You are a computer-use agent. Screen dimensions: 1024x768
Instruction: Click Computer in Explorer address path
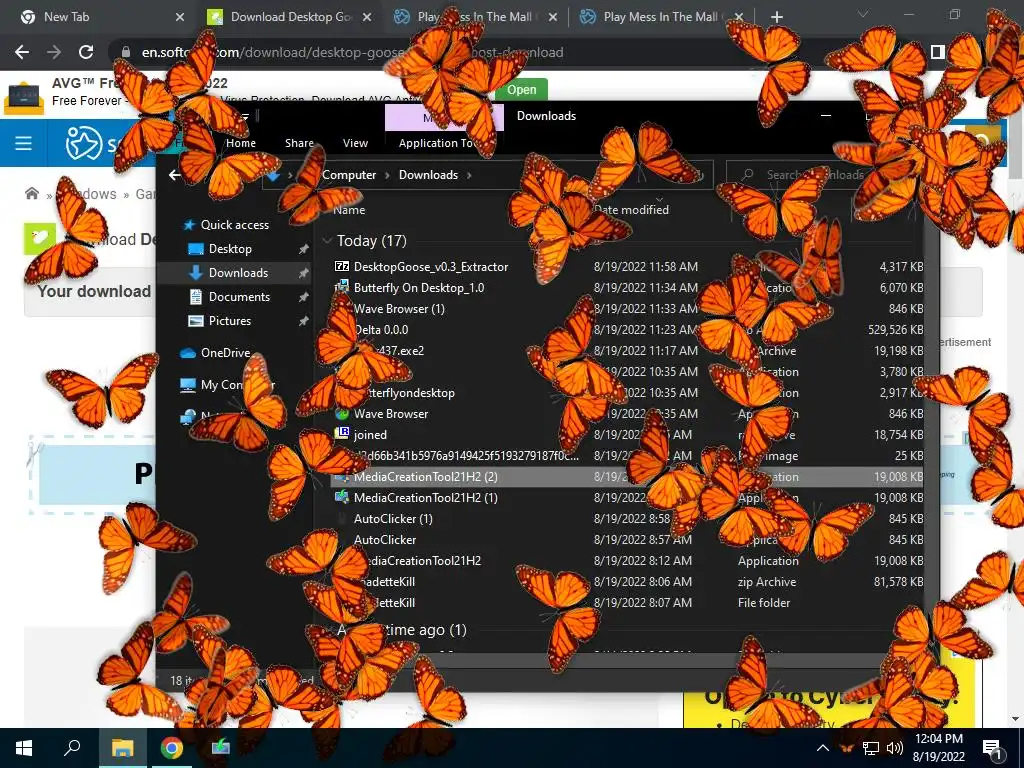pos(349,175)
